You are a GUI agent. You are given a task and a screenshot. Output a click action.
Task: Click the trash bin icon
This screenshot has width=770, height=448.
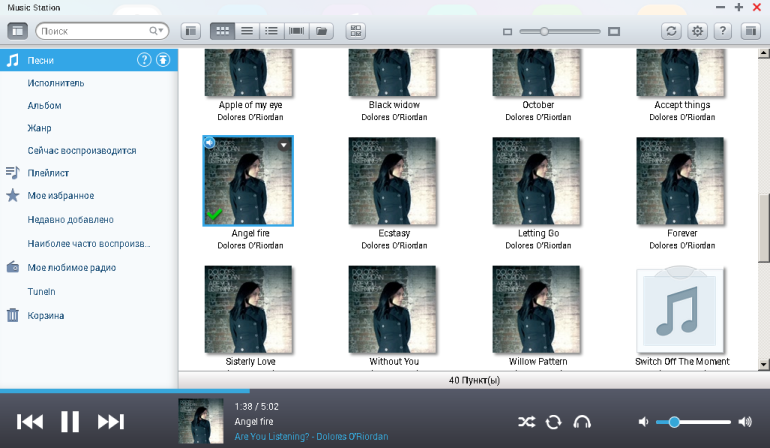(x=13, y=315)
